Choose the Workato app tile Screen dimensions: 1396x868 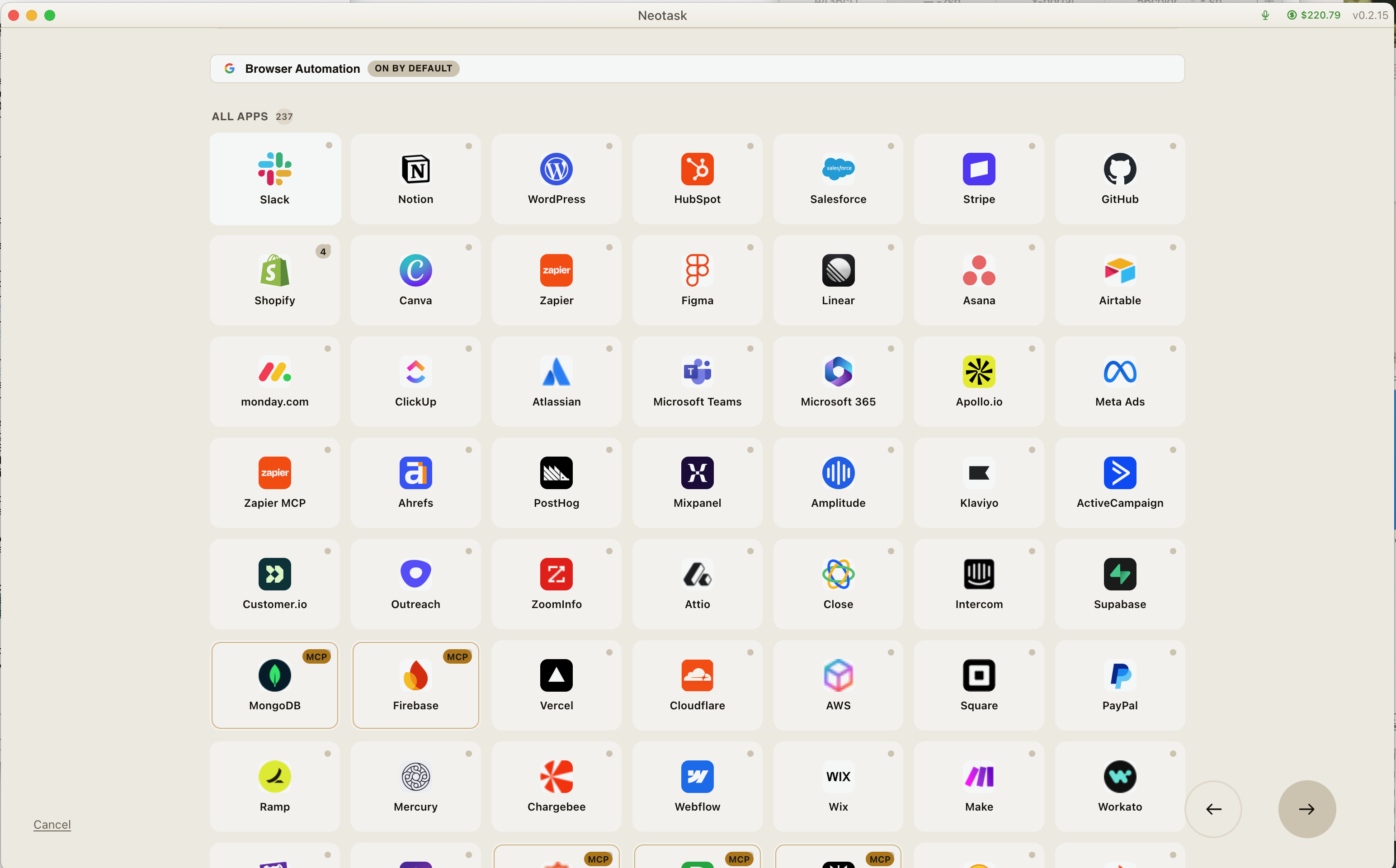(x=1120, y=787)
